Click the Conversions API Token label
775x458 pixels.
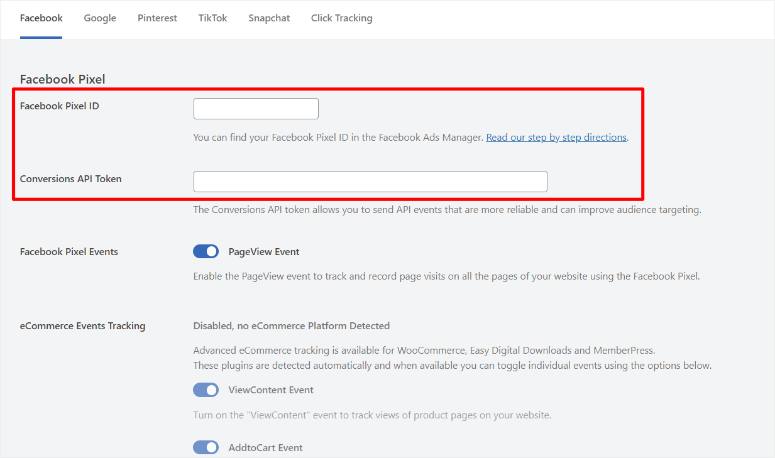click(x=71, y=179)
